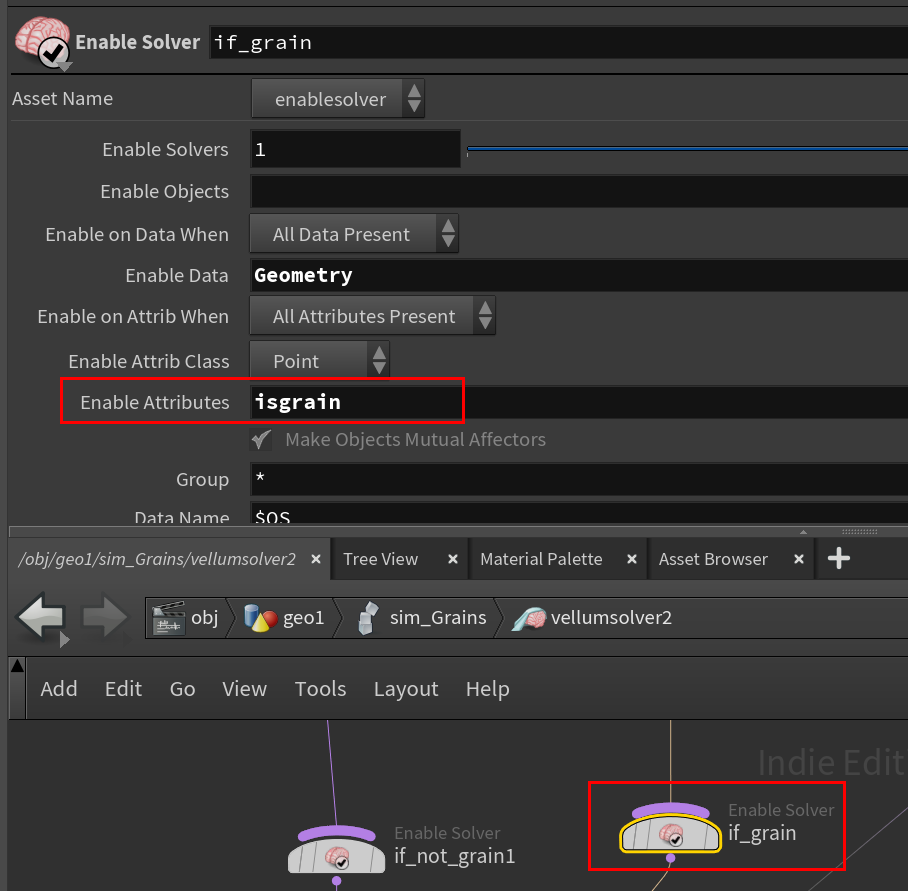Viewport: 908px width, 891px height.
Task: Click the Enable Solver brain icon in the parameter header
Action: [x=43, y=43]
